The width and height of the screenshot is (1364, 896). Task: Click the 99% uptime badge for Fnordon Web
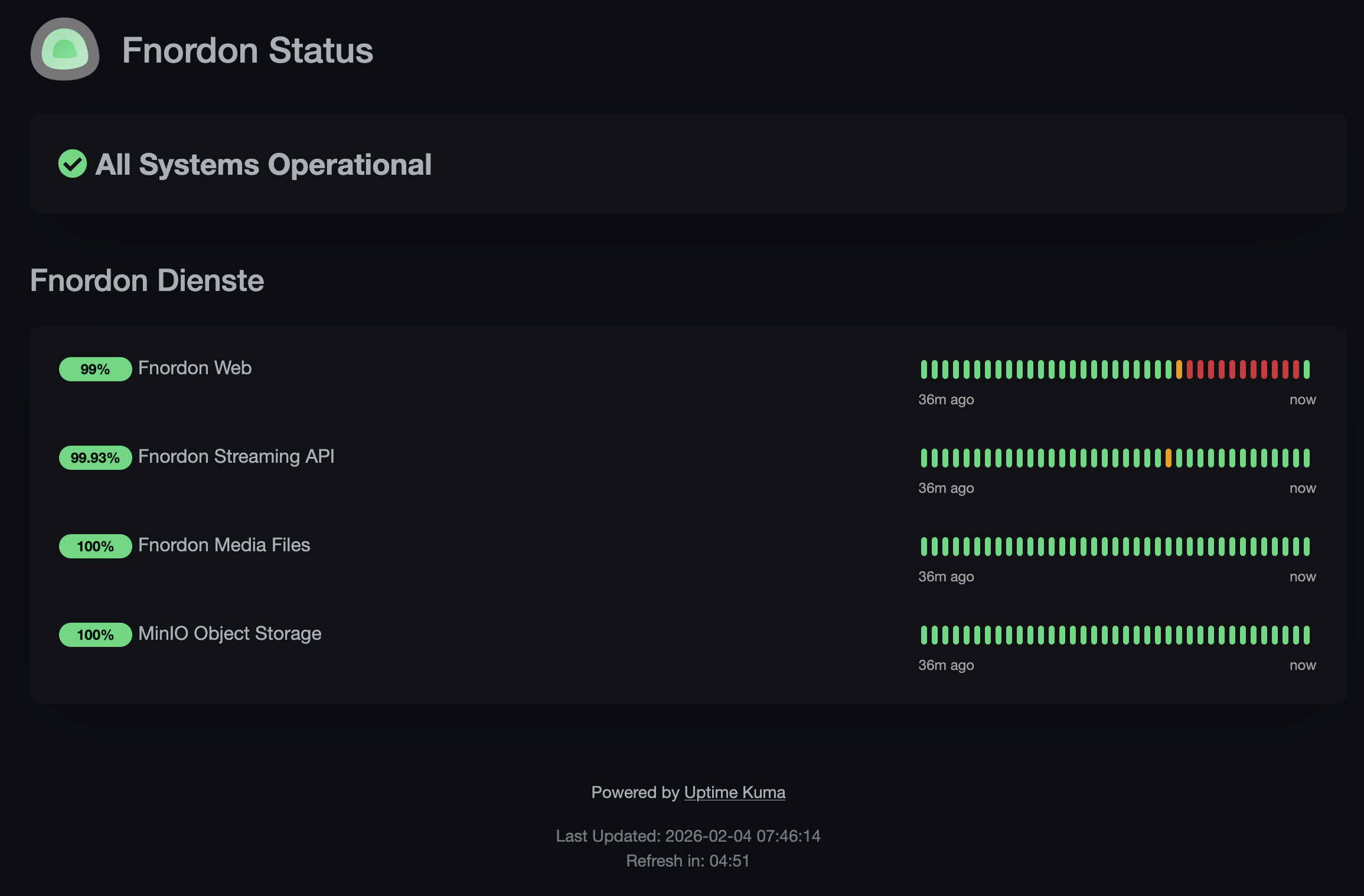pyautogui.click(x=95, y=369)
